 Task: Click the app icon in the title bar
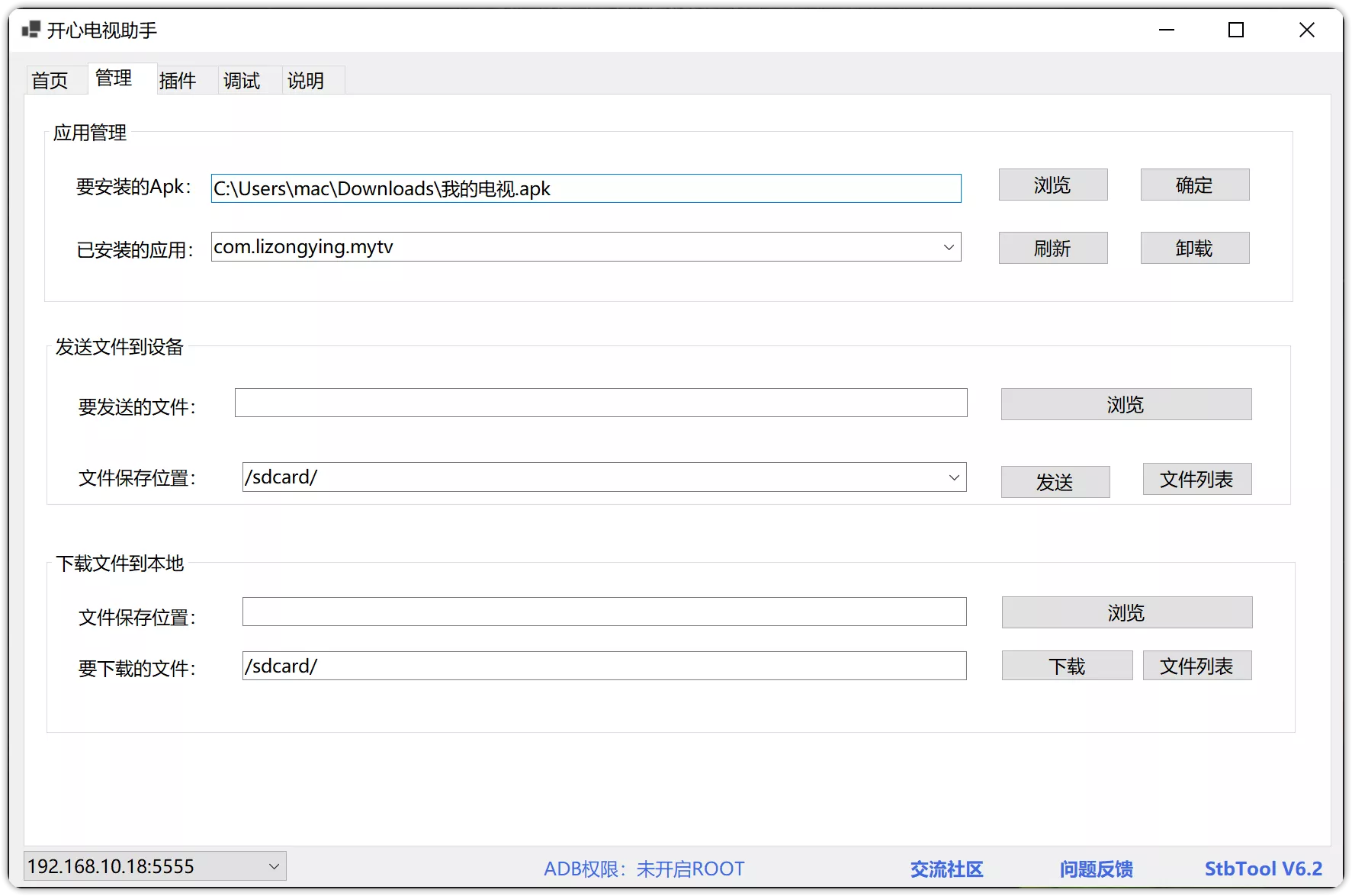31,29
